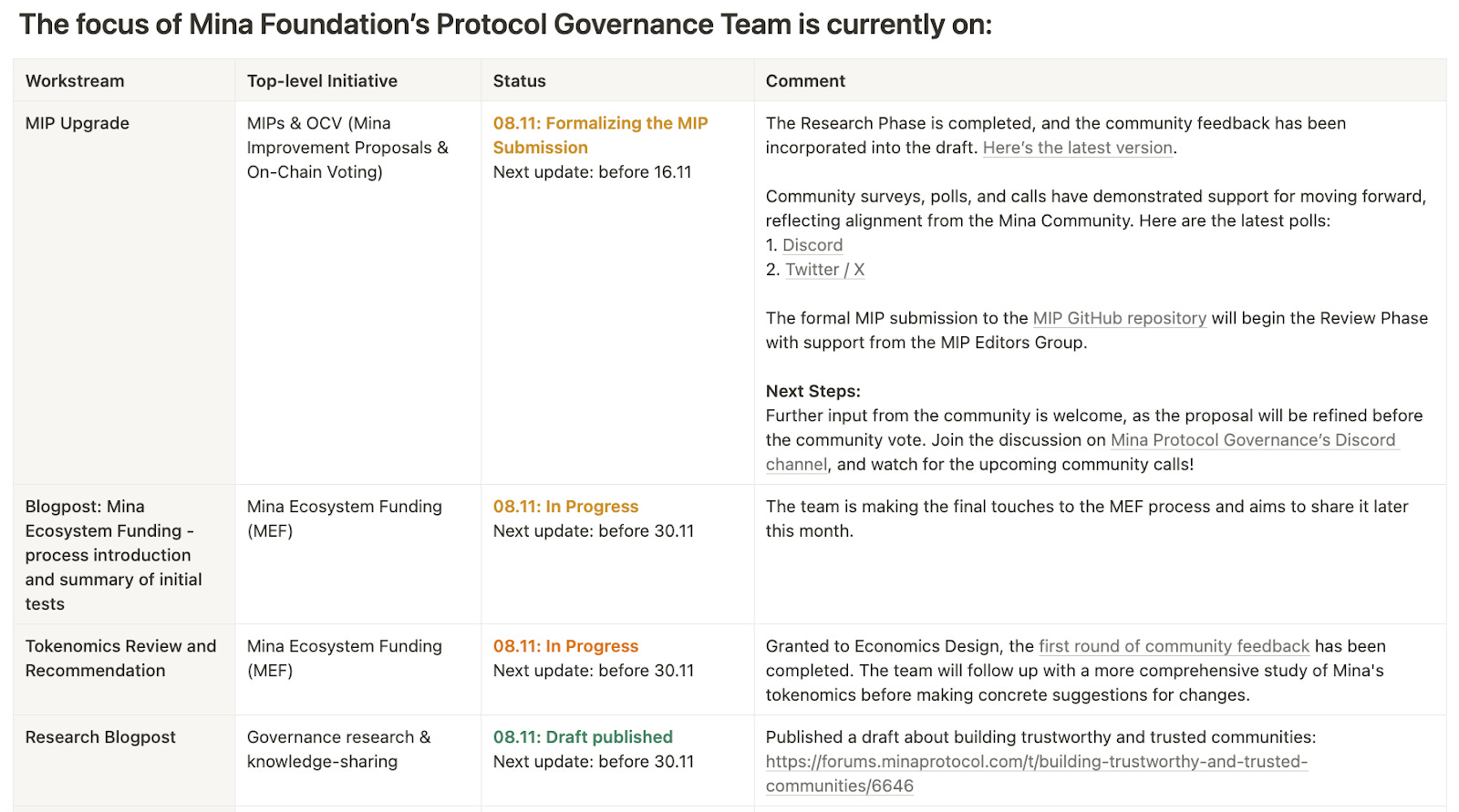Image resolution: width=1459 pixels, height=812 pixels.
Task: Click "08.11: Draft published" status
Action: [583, 737]
